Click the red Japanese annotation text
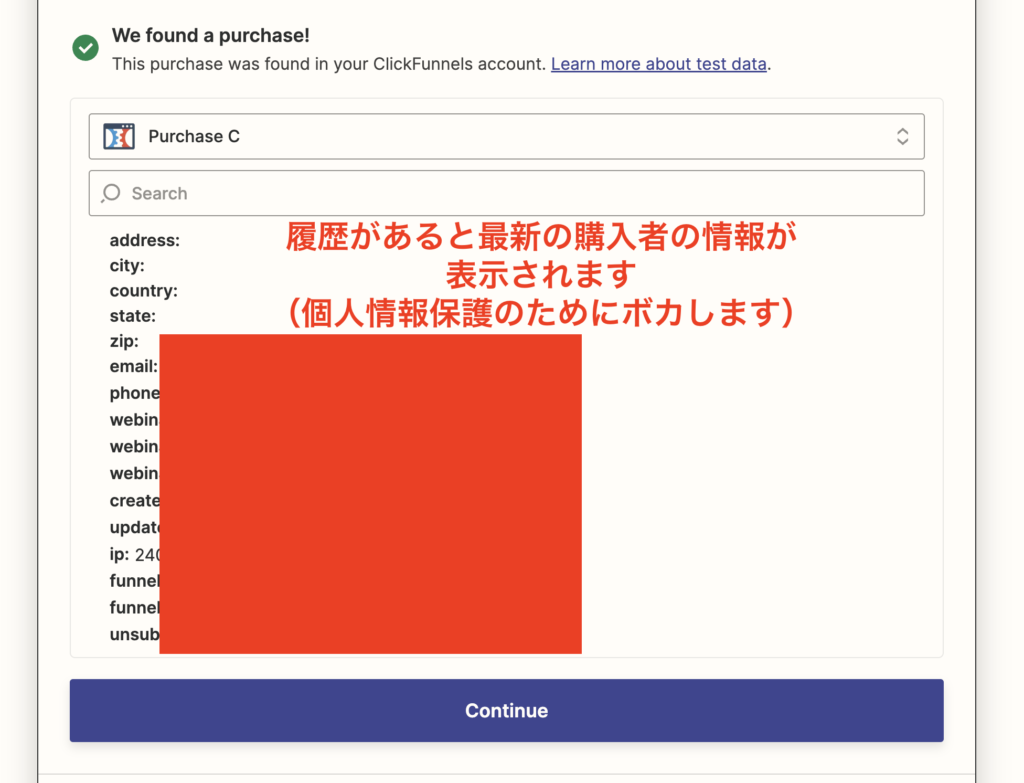The height and width of the screenshot is (783, 1024). click(x=540, y=274)
